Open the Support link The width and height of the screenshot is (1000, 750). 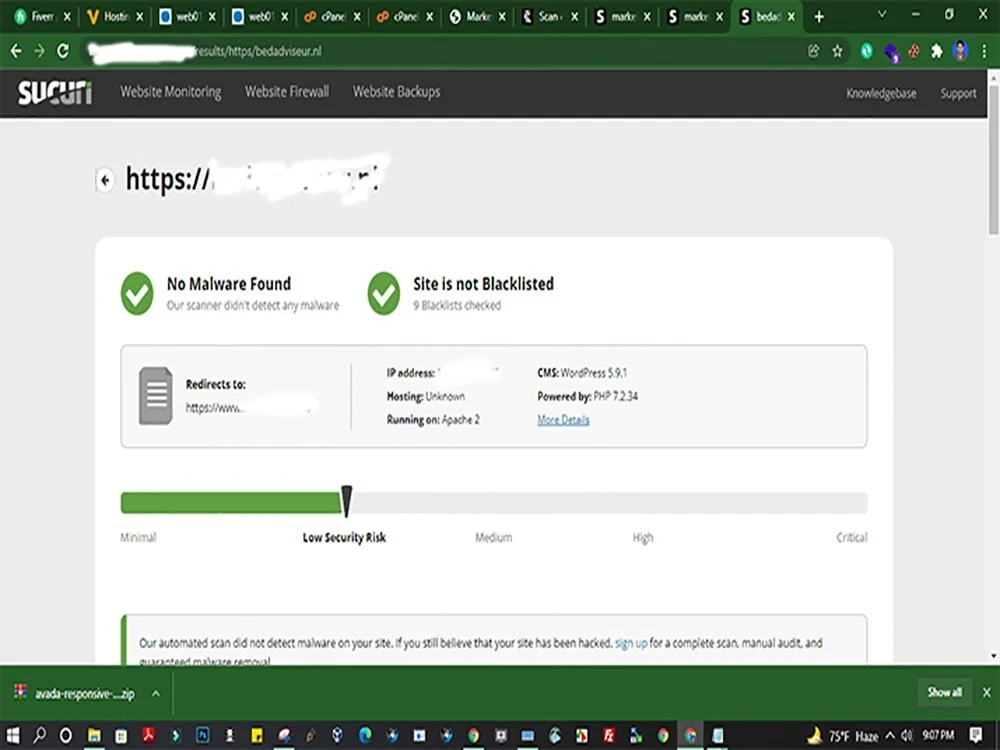pos(958,94)
